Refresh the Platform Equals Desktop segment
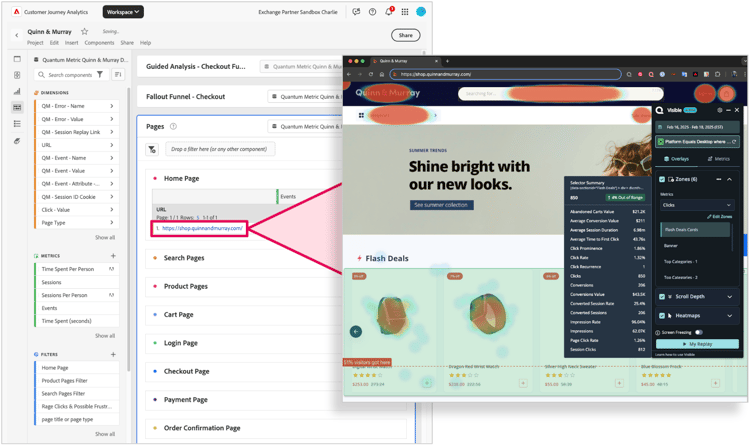Viewport: 750px width, 446px height. coord(734,142)
